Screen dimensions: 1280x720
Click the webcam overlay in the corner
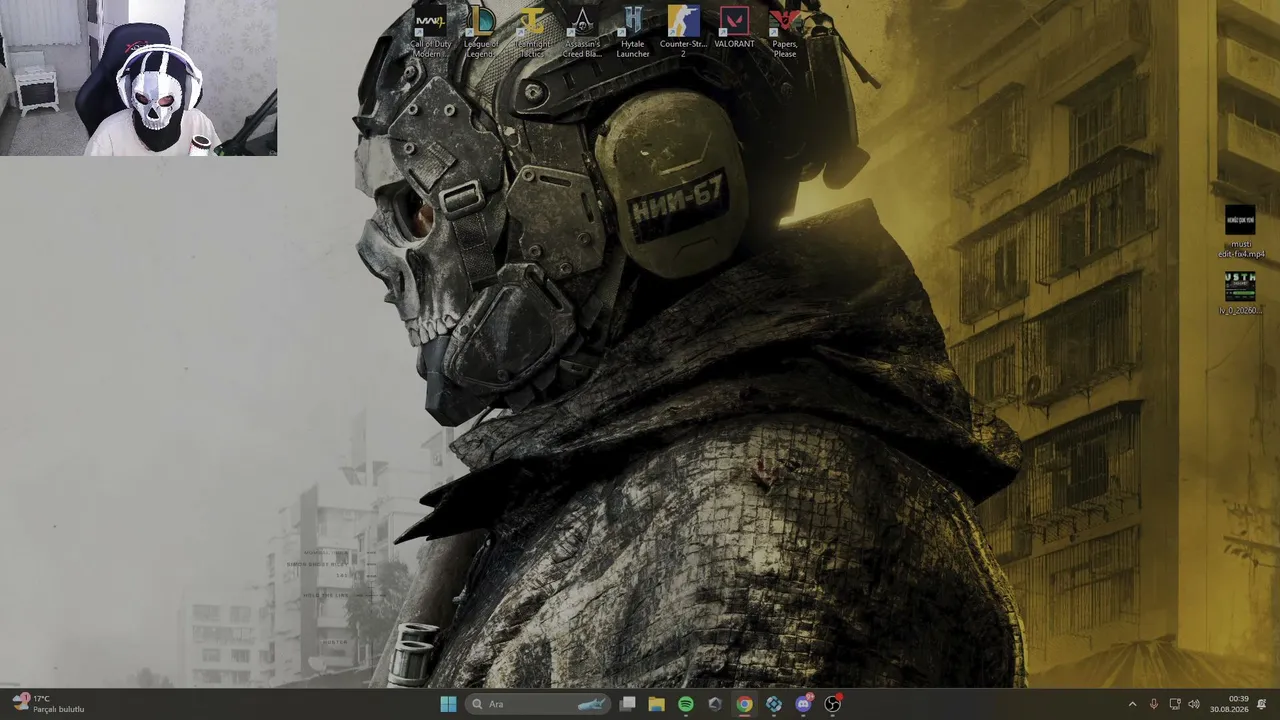(x=138, y=78)
